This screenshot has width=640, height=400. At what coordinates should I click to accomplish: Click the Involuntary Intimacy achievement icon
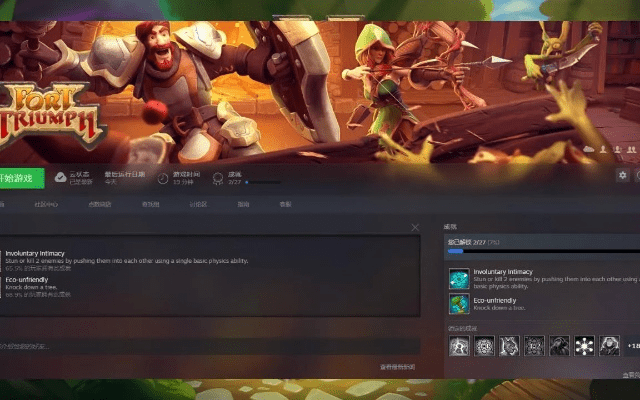pyautogui.click(x=459, y=278)
